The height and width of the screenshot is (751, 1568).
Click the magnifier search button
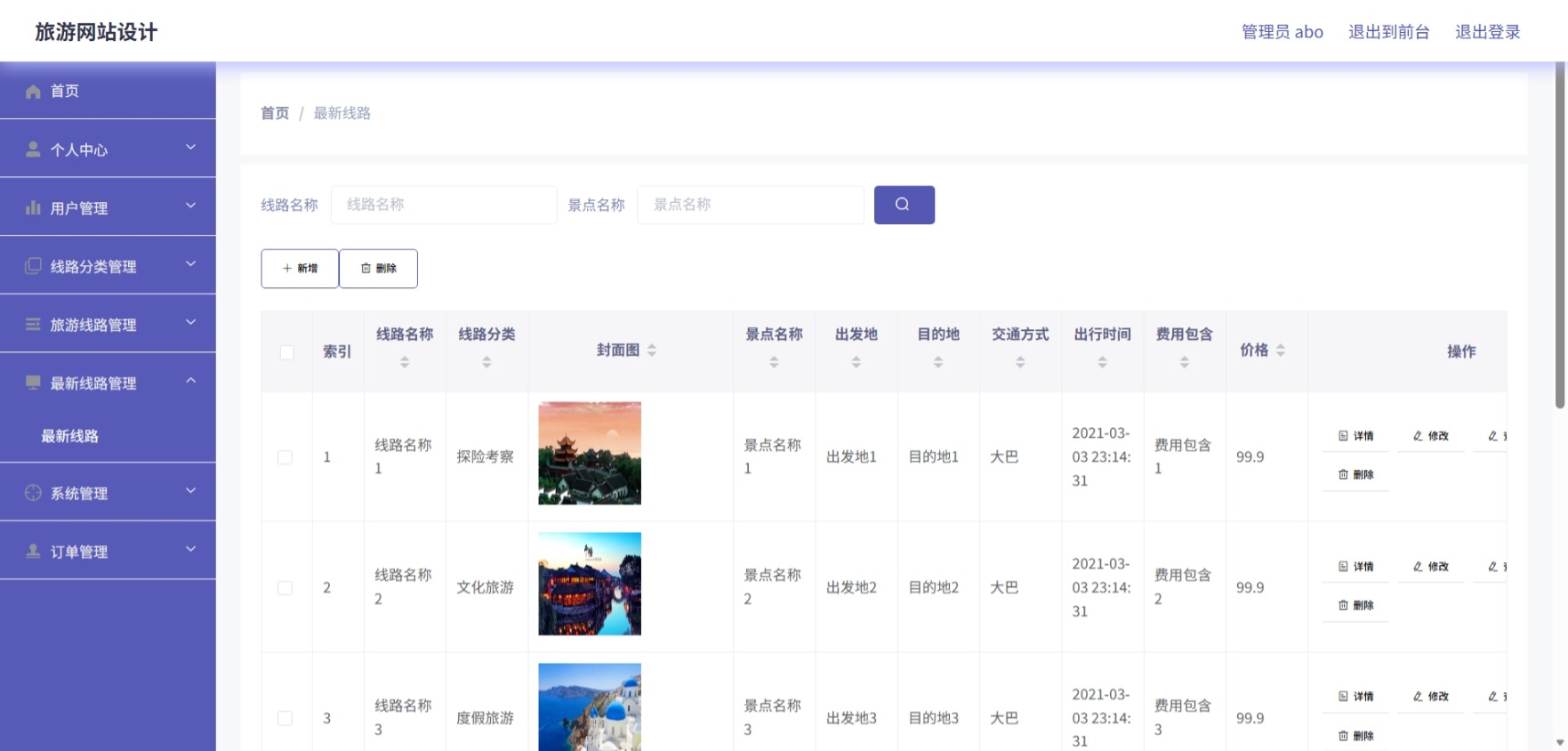tap(904, 205)
